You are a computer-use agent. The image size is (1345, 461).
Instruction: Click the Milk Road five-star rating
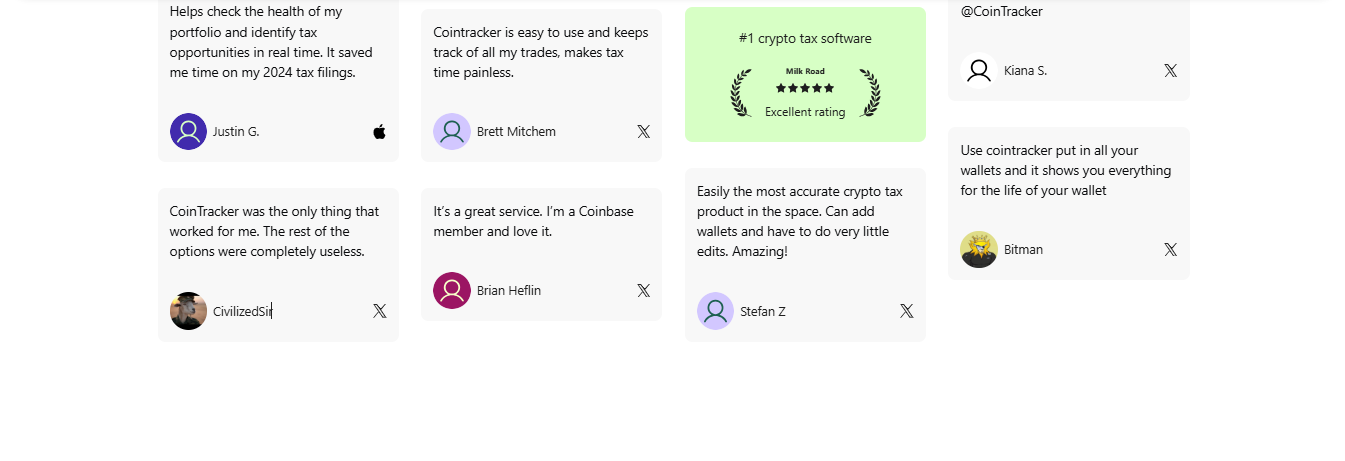[x=805, y=88]
